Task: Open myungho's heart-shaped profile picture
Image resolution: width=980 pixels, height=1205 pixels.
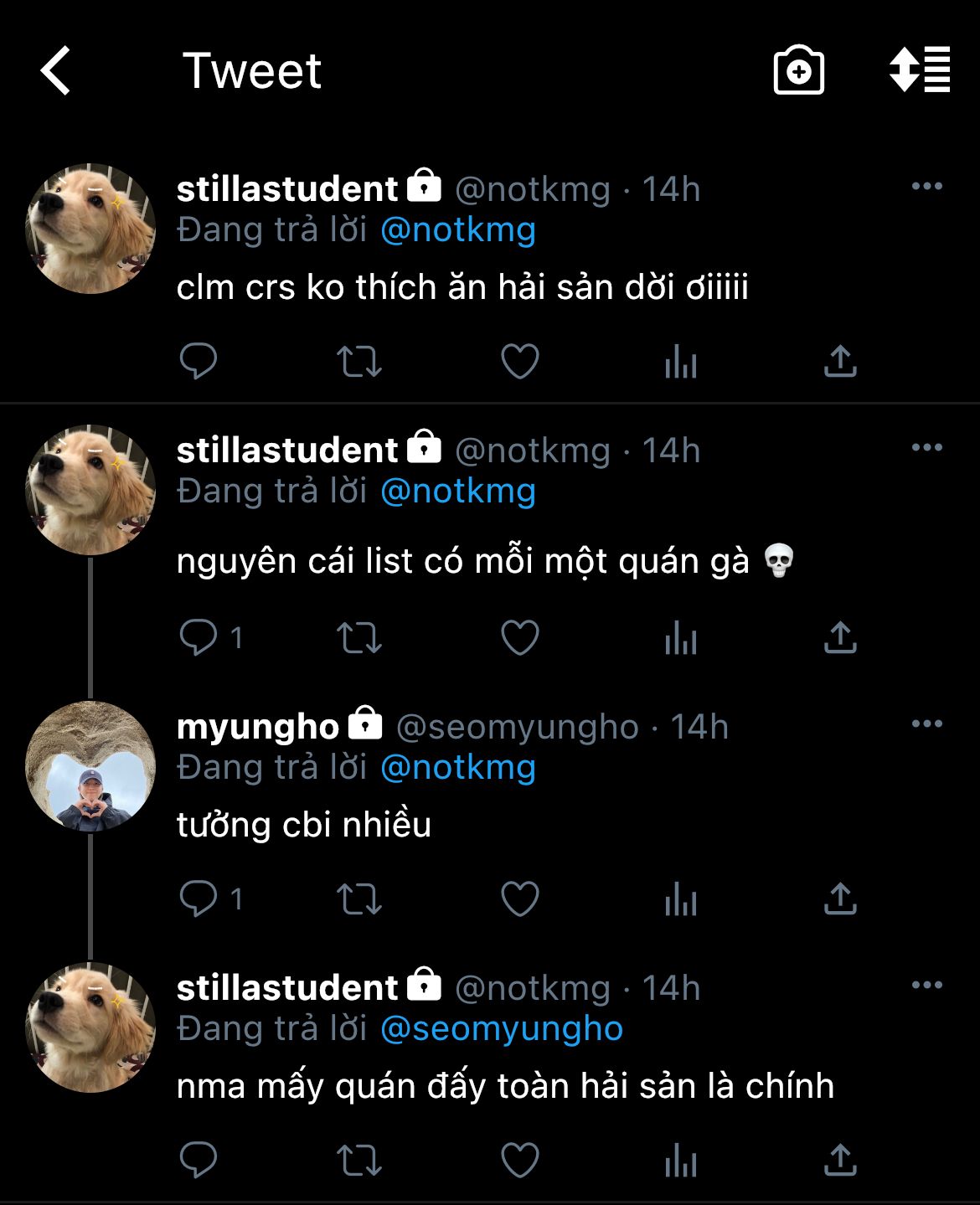Action: point(90,766)
